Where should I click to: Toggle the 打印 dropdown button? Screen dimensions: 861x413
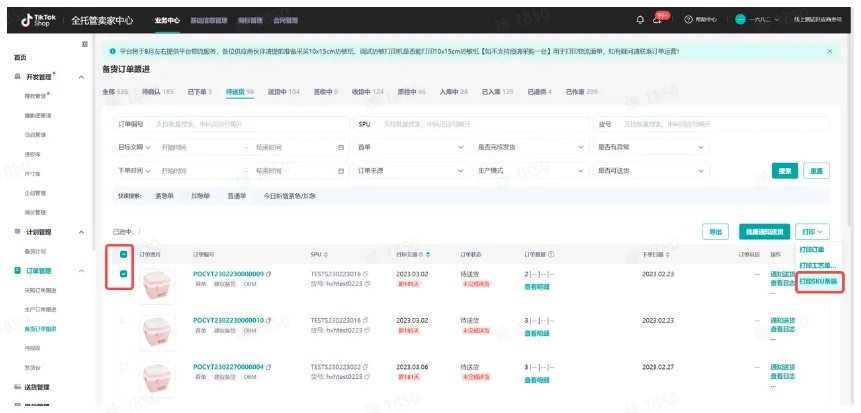[x=812, y=232]
